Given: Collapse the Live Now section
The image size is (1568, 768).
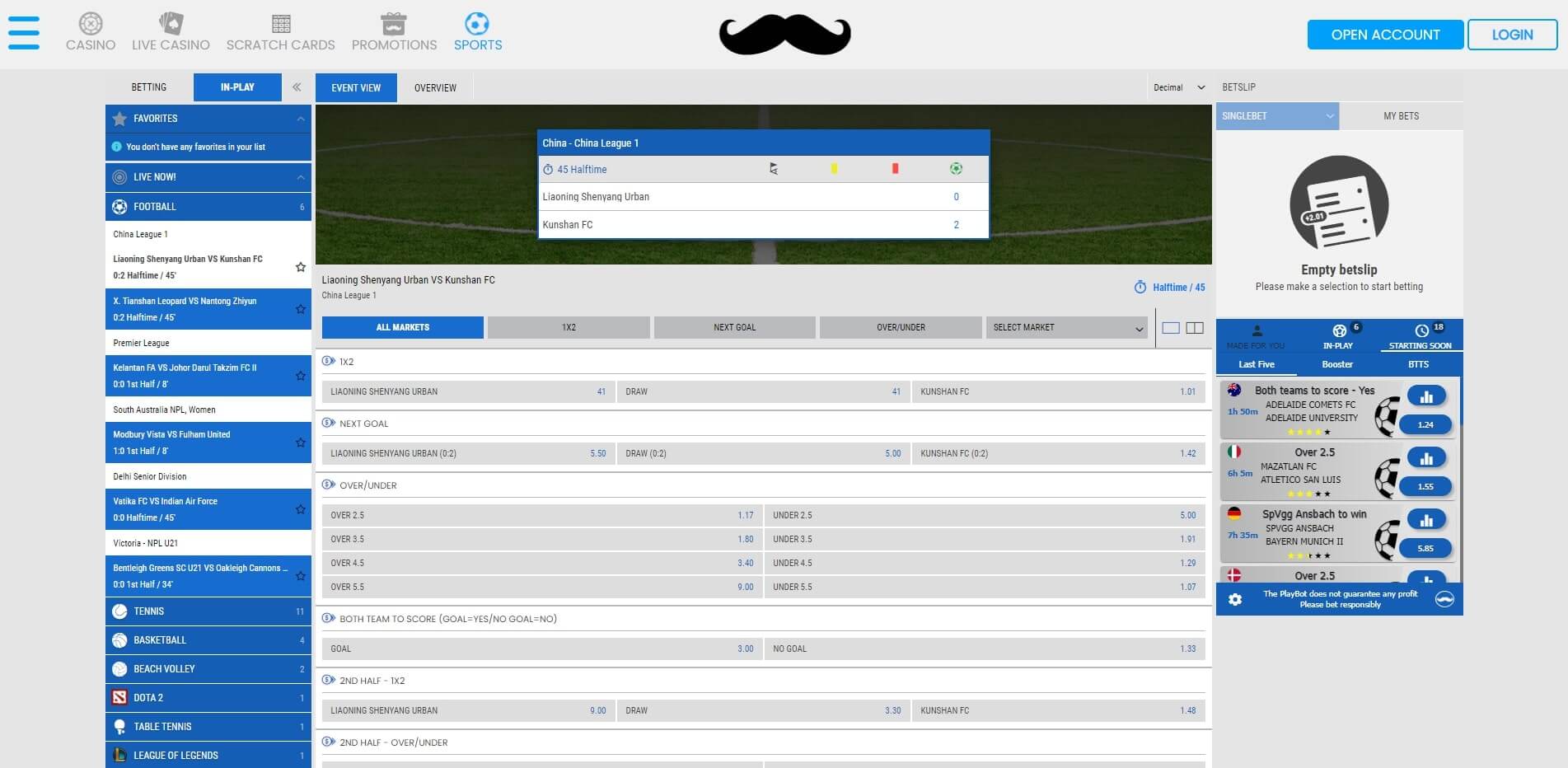Looking at the screenshot, I should click(300, 176).
